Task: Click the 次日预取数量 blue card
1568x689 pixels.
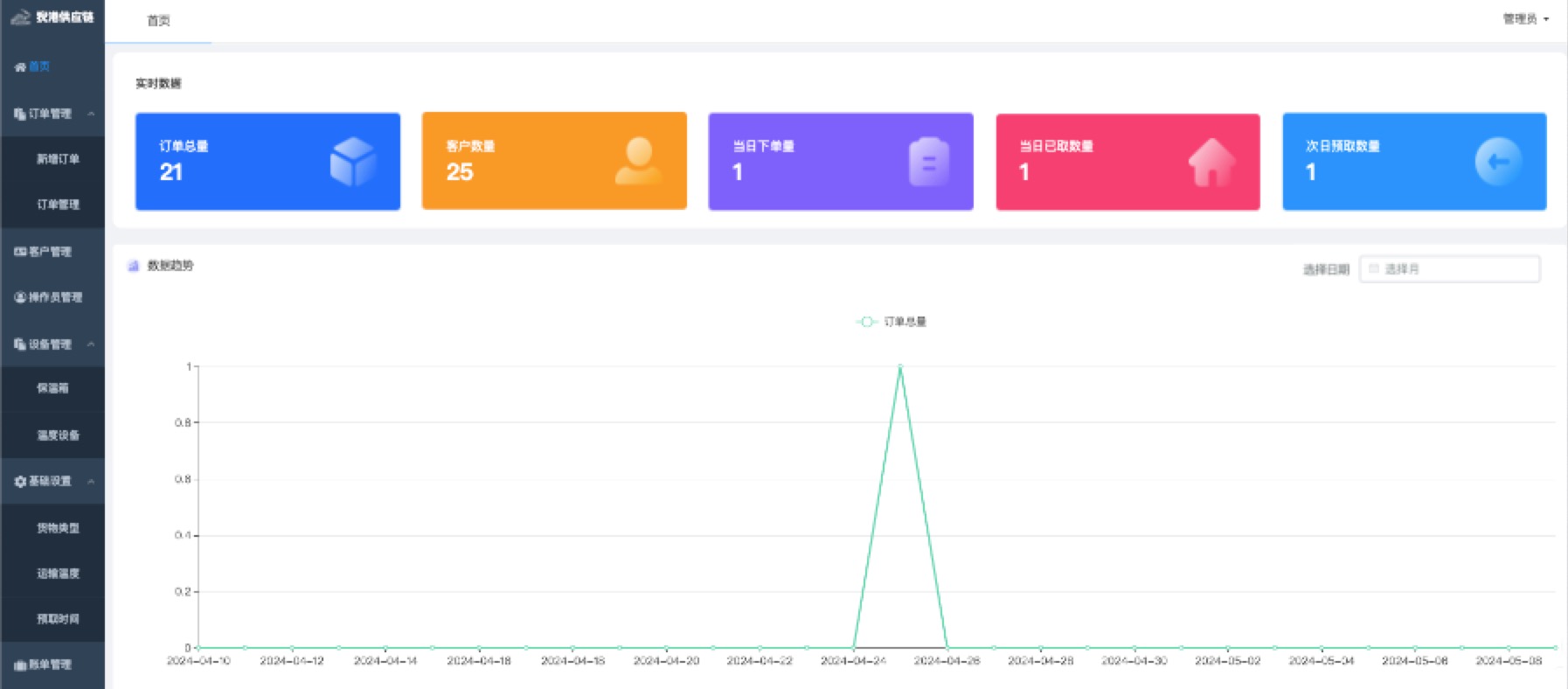Action: point(1414,161)
